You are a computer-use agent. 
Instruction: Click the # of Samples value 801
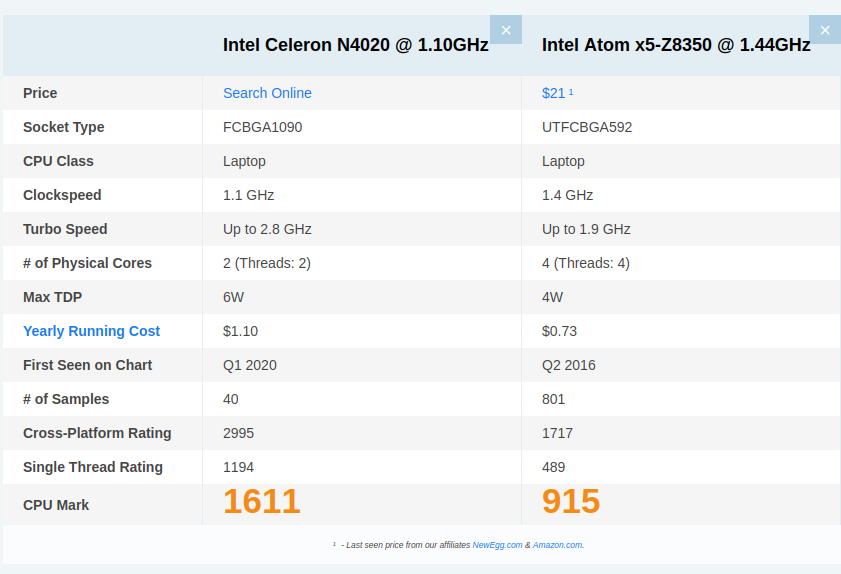coord(554,399)
